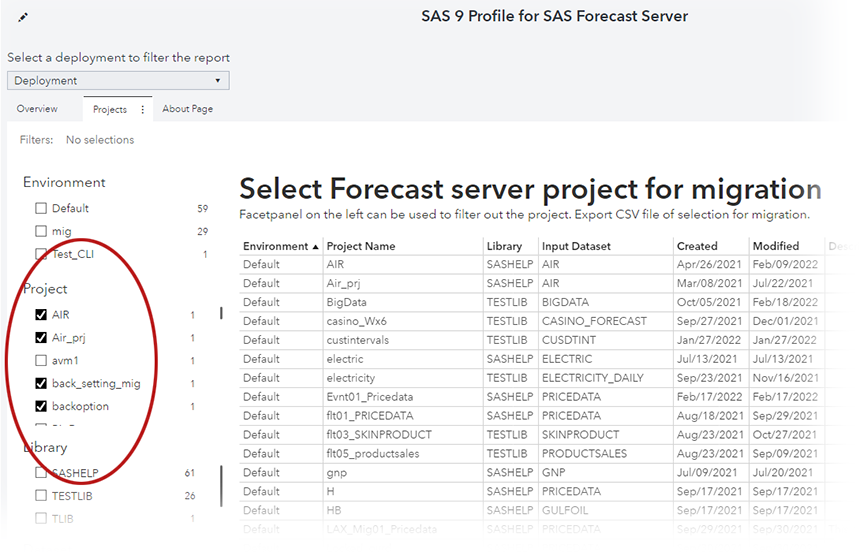
Task: Click the Project list scrollbar
Action: [x=221, y=313]
